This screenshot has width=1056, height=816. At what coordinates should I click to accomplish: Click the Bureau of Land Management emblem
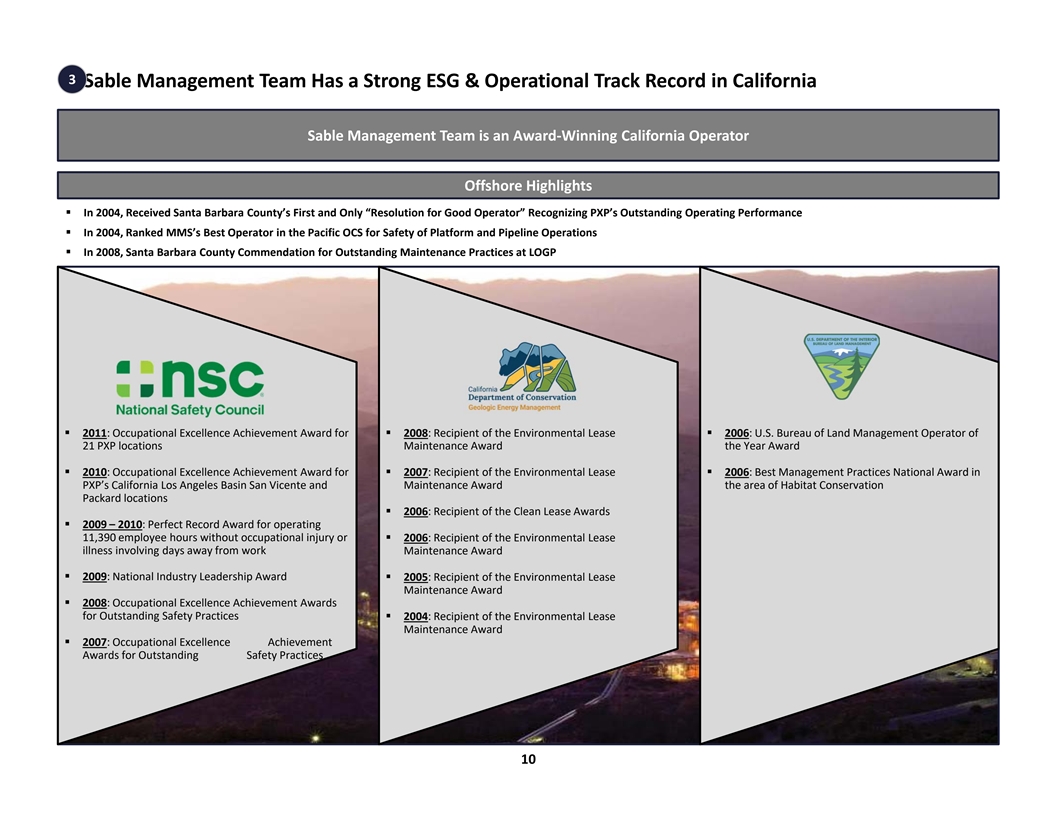[x=841, y=367]
